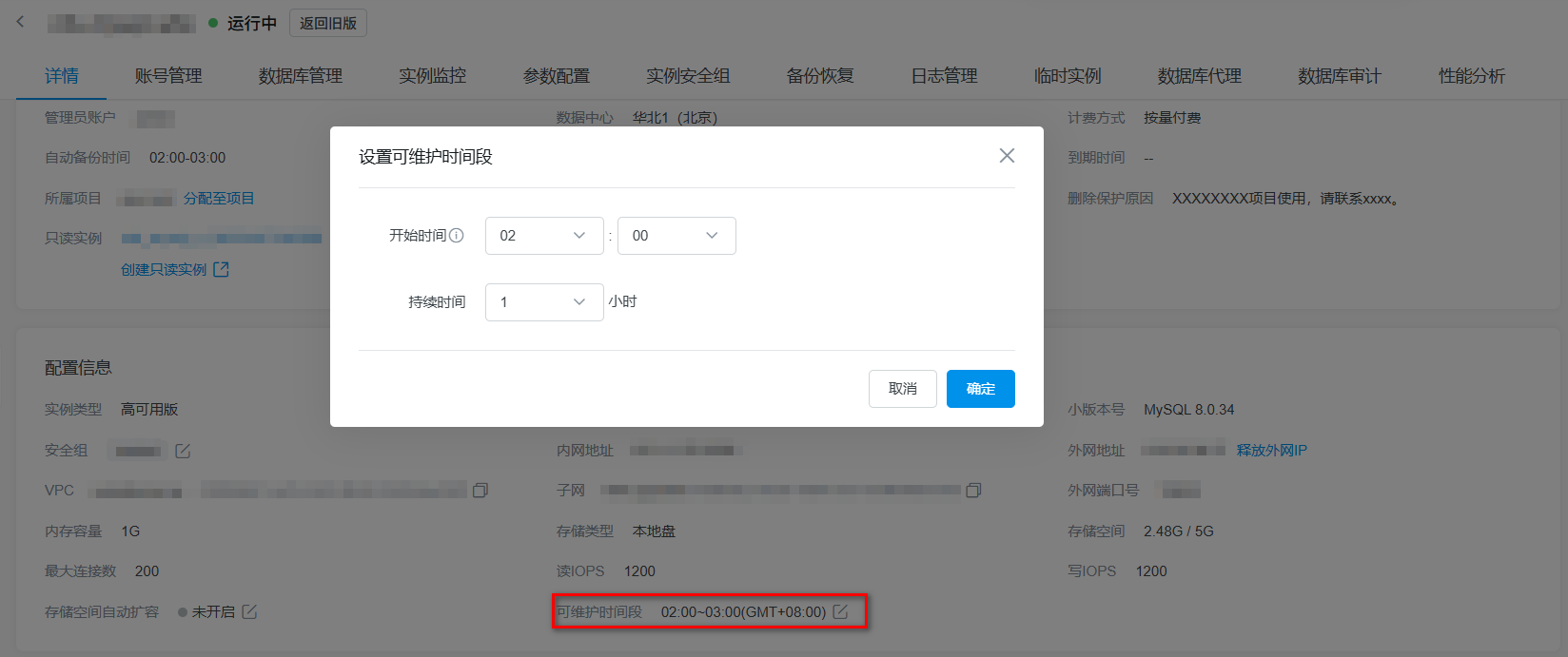Open the 数据库管理 tab
Viewport: 1568px width, 657px height.
(x=301, y=76)
